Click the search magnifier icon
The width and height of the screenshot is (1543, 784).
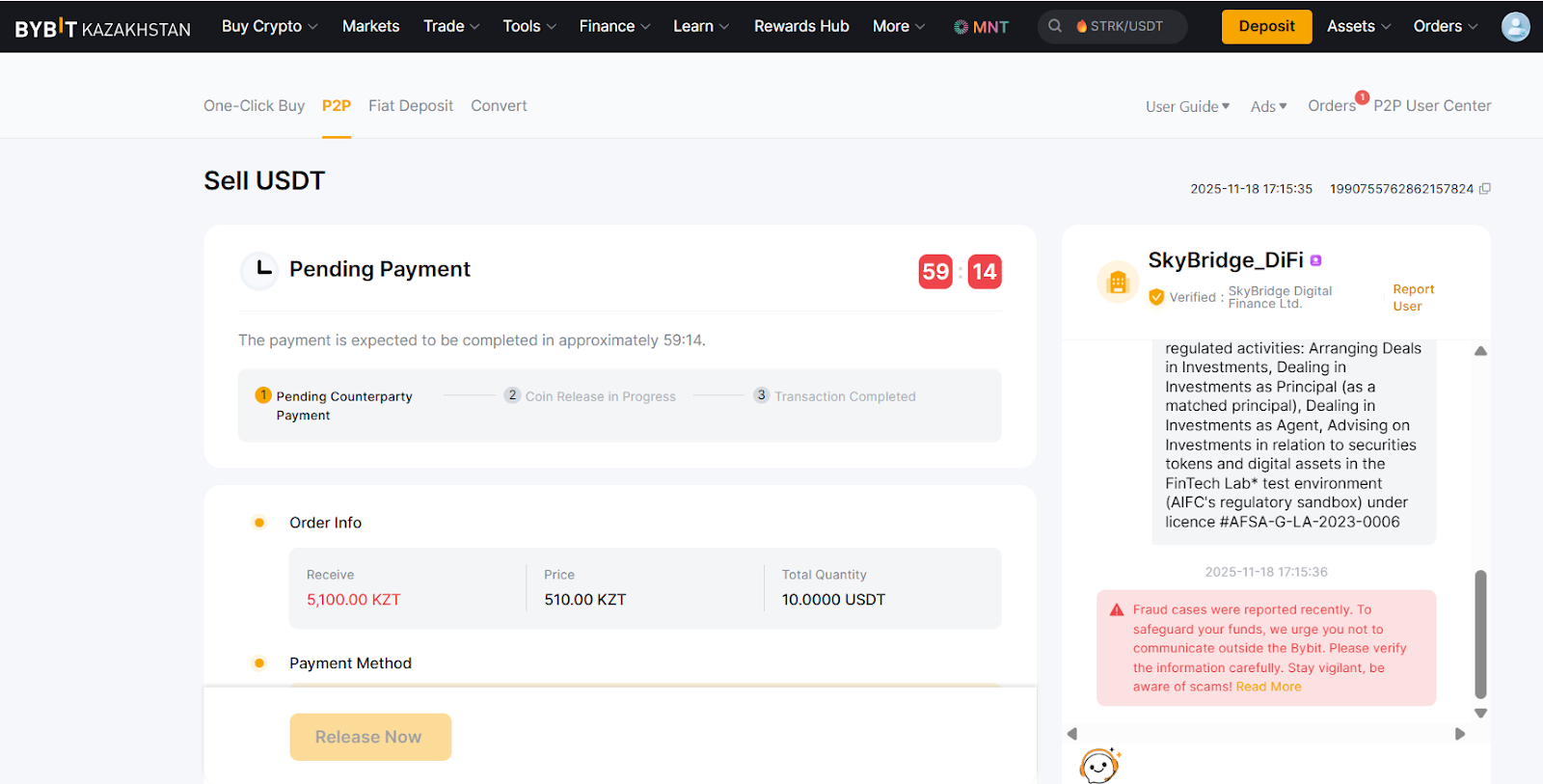1055,26
